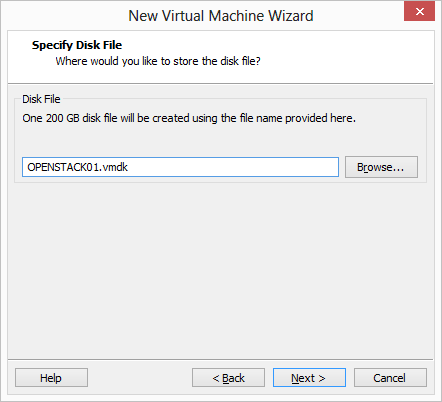The height and width of the screenshot is (402, 442).
Task: Click empty space right of the file name text
Action: click(x=233, y=167)
